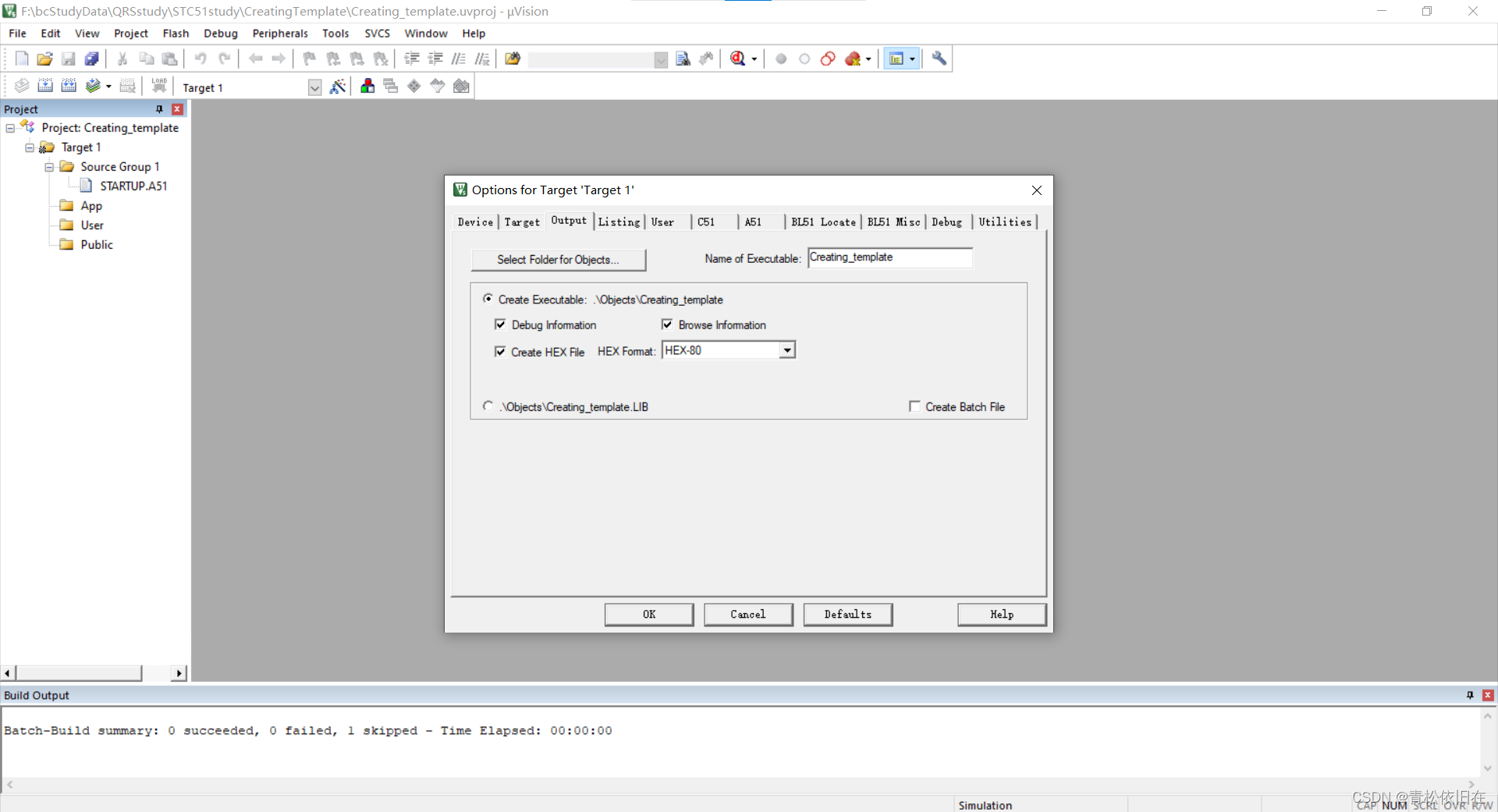The image size is (1498, 812).
Task: Click the Build target icon
Action: point(45,86)
